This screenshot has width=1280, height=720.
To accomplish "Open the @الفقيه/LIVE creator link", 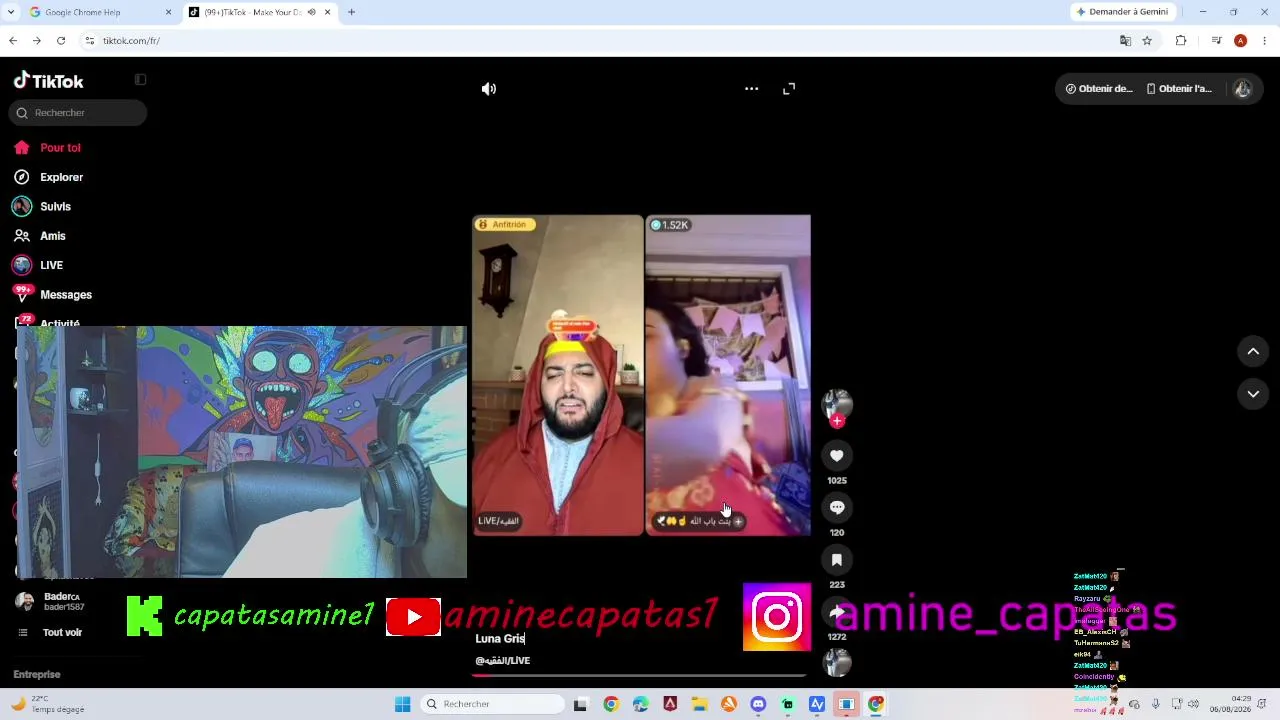I will pyautogui.click(x=503, y=661).
